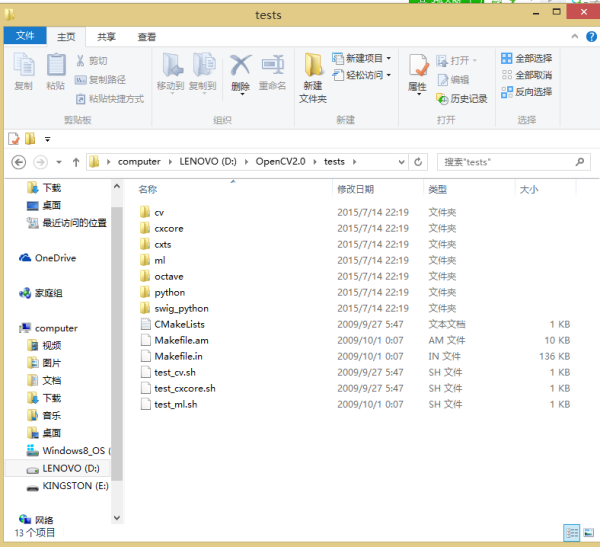Click Invert selection (反向选择)
Viewport: 600px width, 547px height.
pyautogui.click(x=527, y=92)
